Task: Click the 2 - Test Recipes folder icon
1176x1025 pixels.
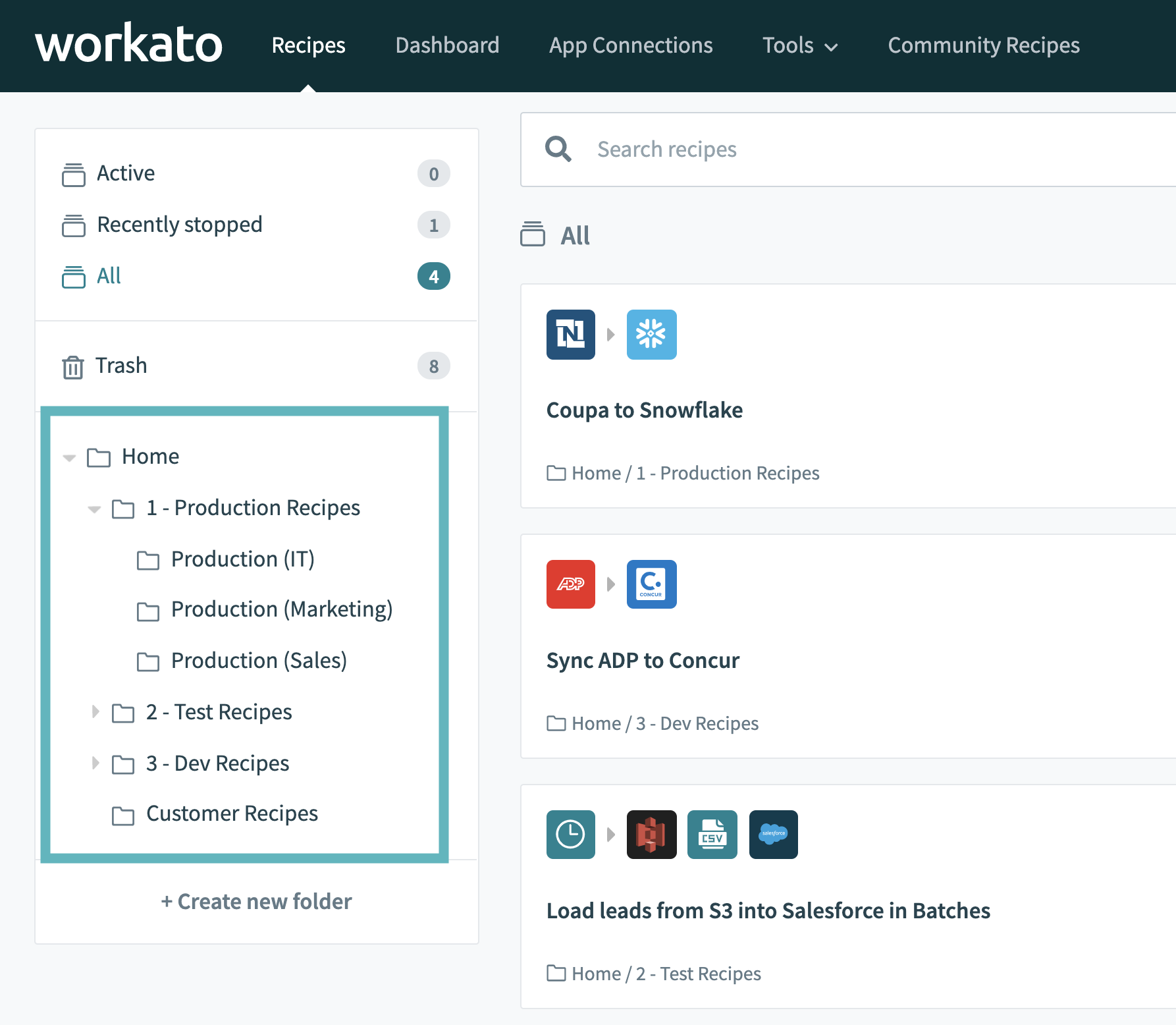Action: [x=123, y=713]
